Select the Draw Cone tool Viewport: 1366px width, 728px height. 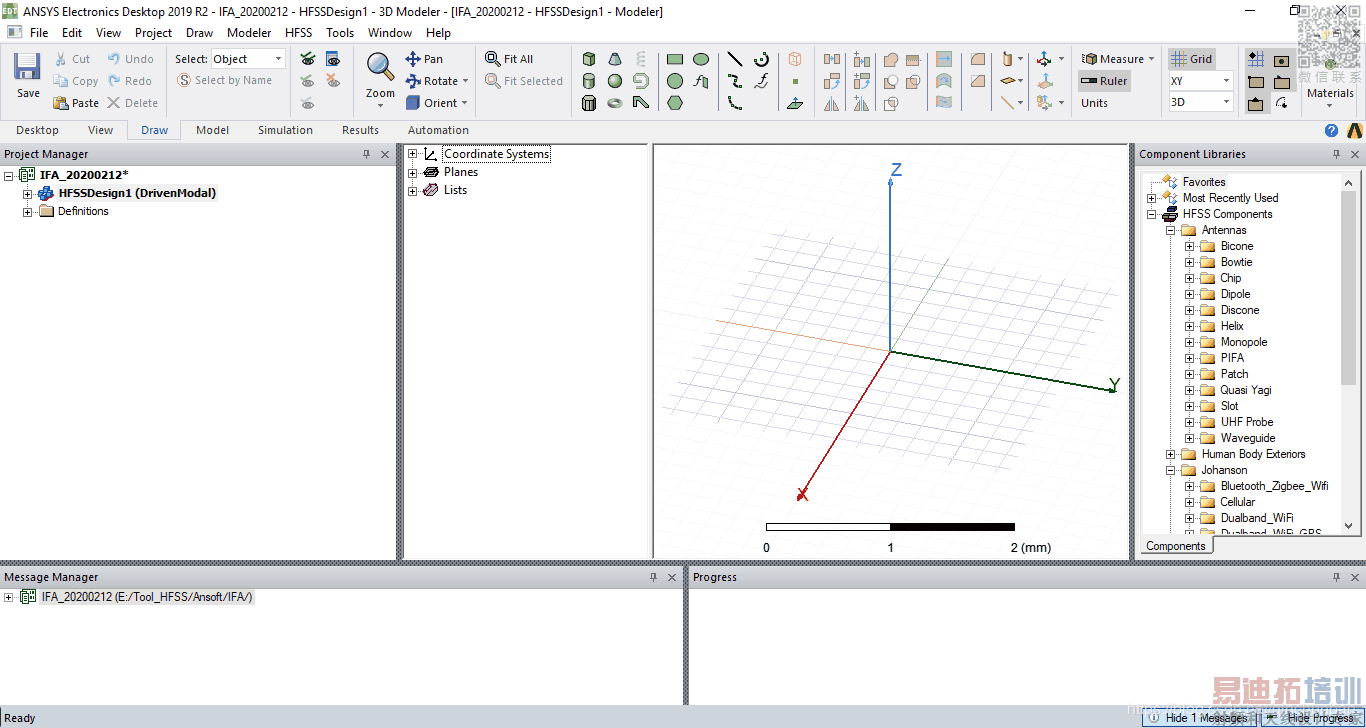click(615, 59)
